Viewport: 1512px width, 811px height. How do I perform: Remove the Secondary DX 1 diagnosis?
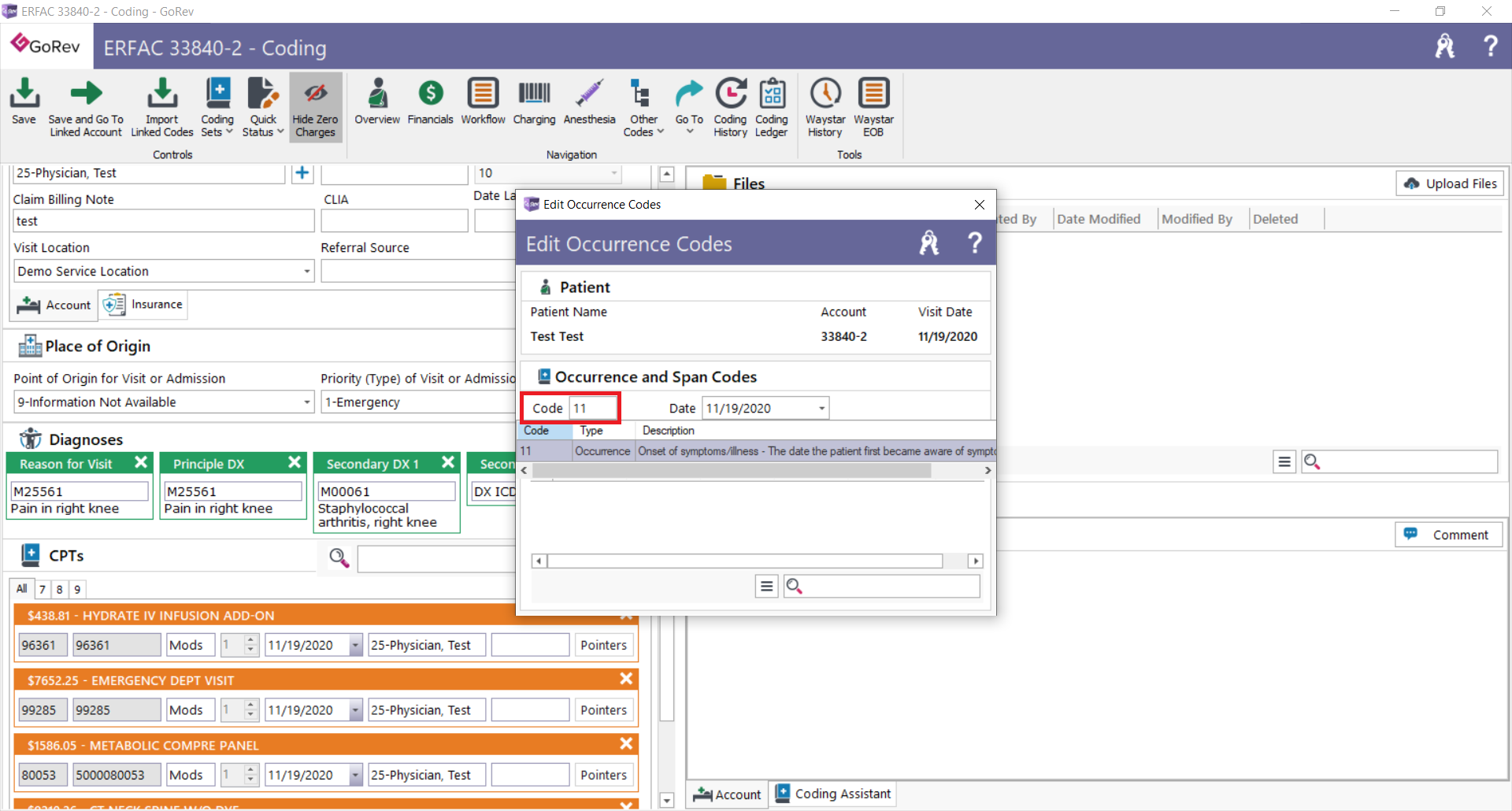coord(448,462)
